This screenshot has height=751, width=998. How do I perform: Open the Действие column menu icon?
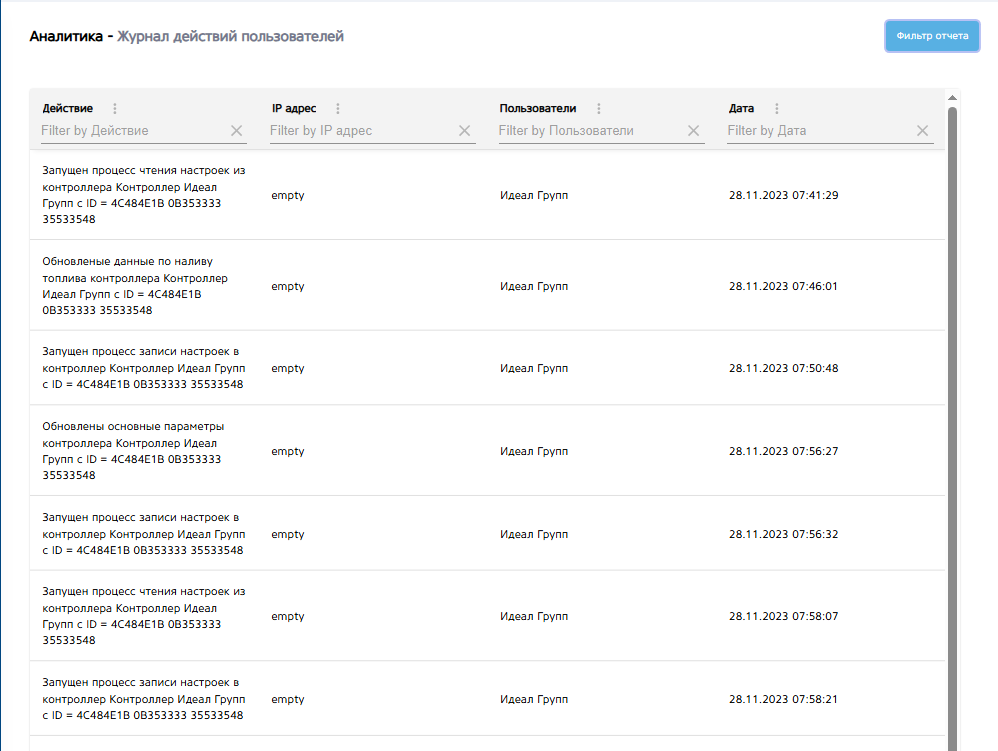114,109
